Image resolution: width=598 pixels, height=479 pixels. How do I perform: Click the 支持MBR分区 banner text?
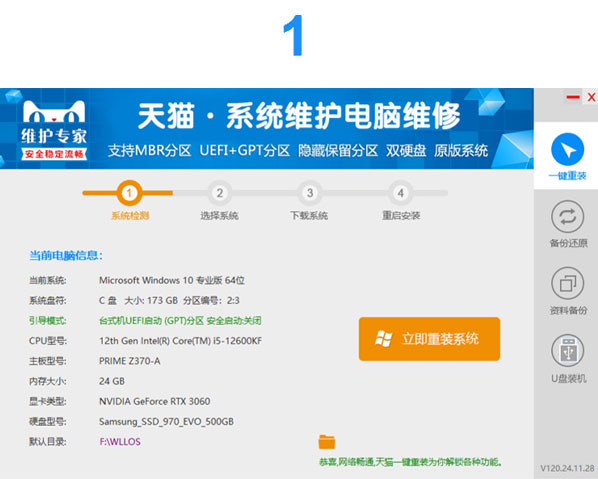point(149,151)
